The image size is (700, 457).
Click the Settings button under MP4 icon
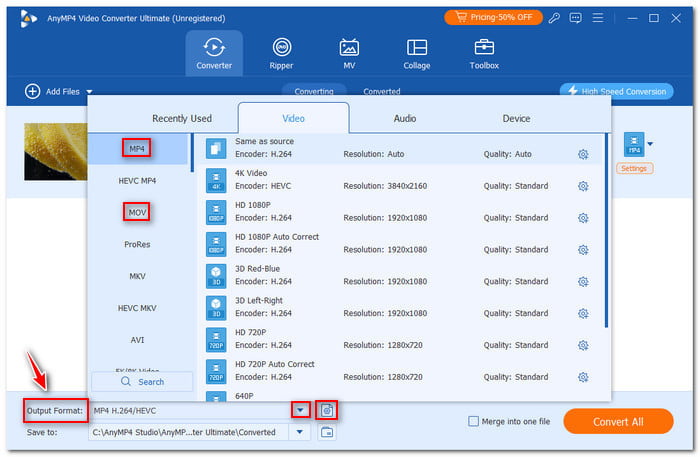(634, 168)
